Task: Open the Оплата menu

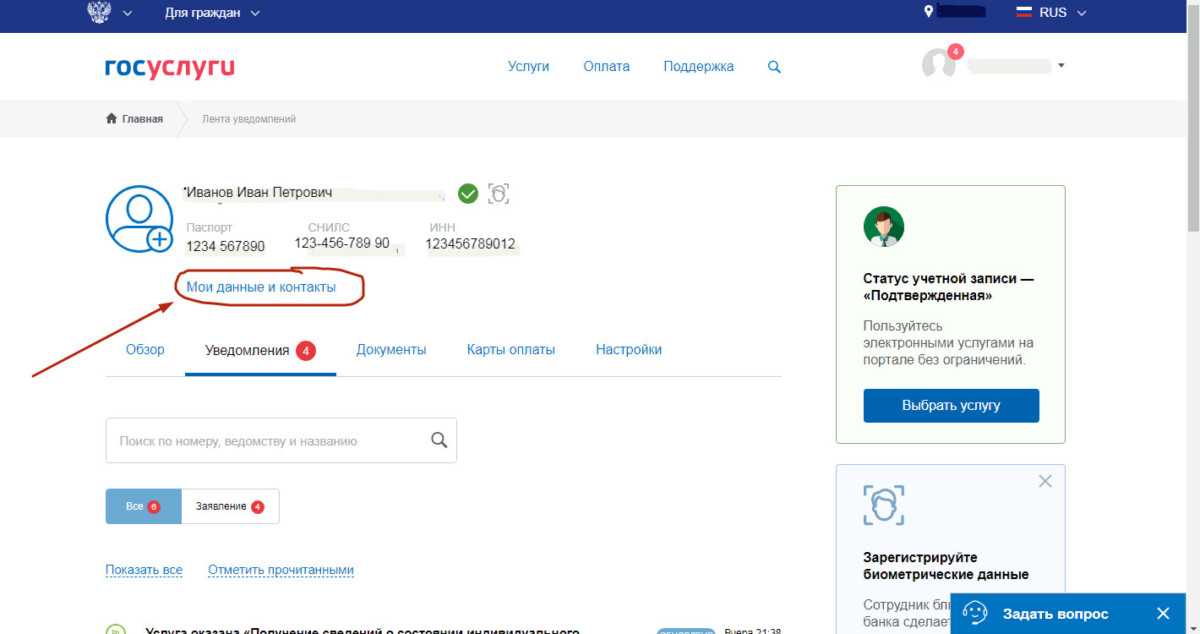Action: click(607, 66)
